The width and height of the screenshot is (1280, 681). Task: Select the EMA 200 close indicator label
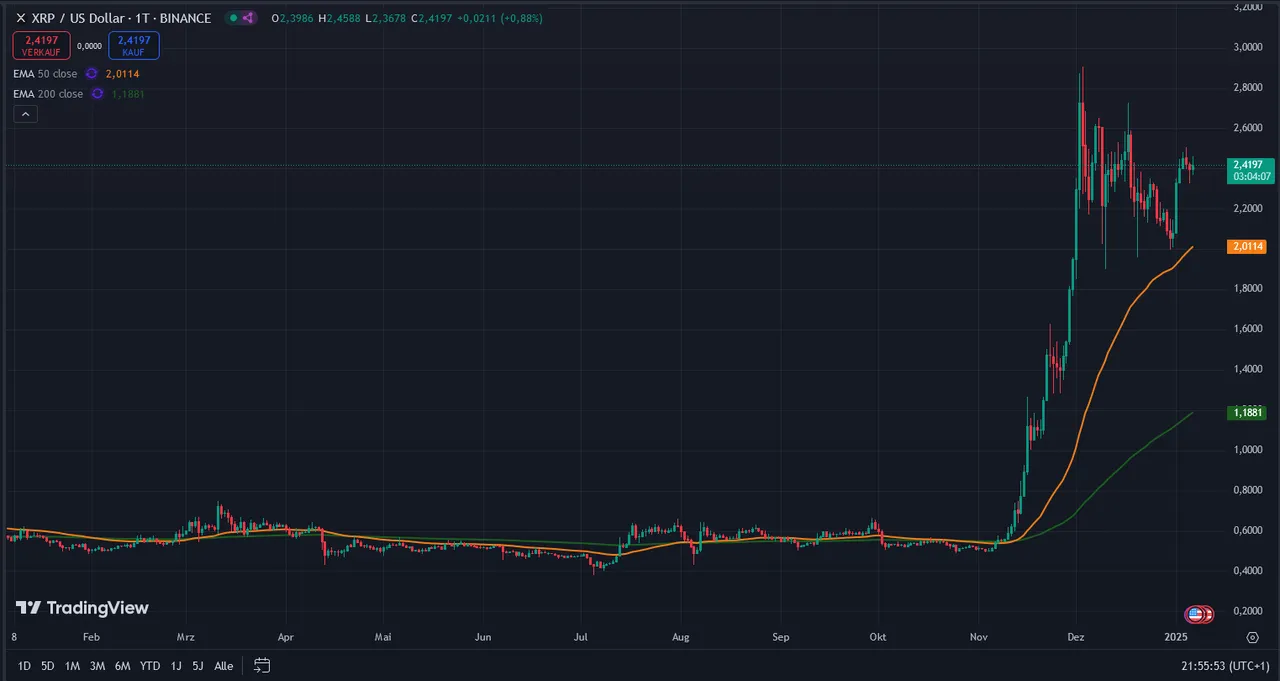pos(48,94)
